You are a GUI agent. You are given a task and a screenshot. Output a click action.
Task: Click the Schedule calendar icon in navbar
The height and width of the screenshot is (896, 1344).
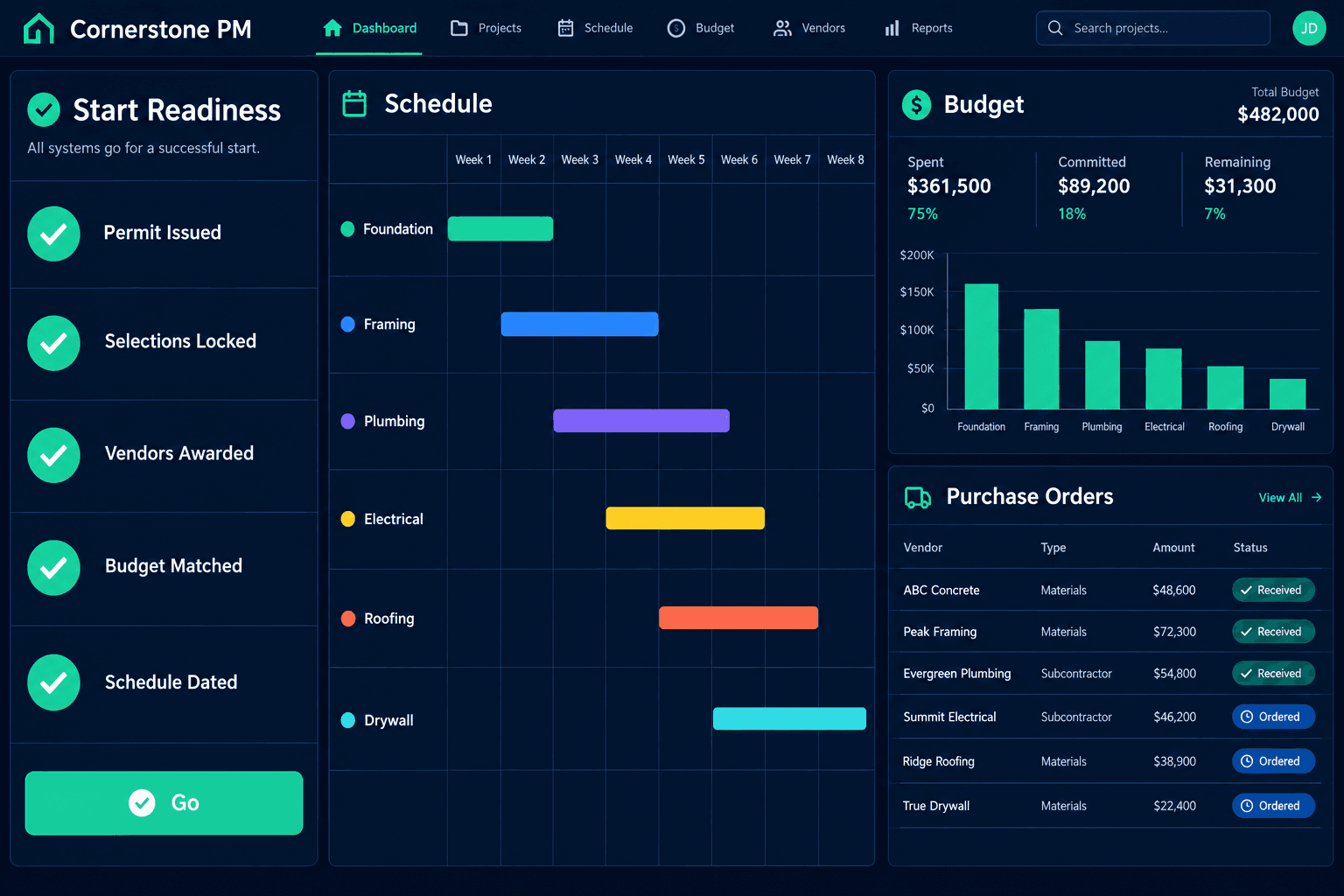(566, 28)
